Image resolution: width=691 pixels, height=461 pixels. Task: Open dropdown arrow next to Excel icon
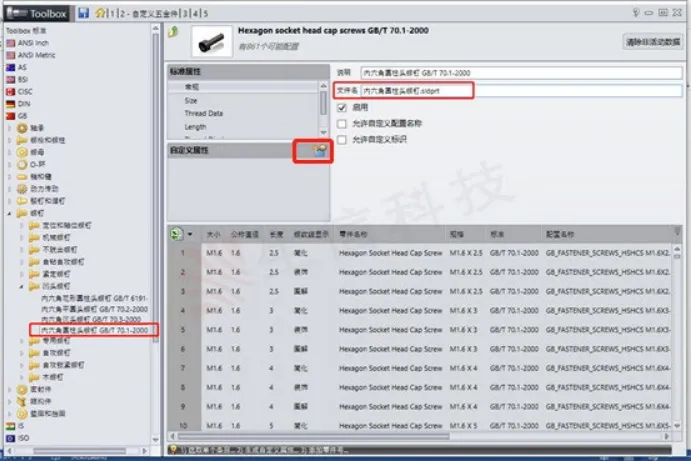pyautogui.click(x=190, y=234)
